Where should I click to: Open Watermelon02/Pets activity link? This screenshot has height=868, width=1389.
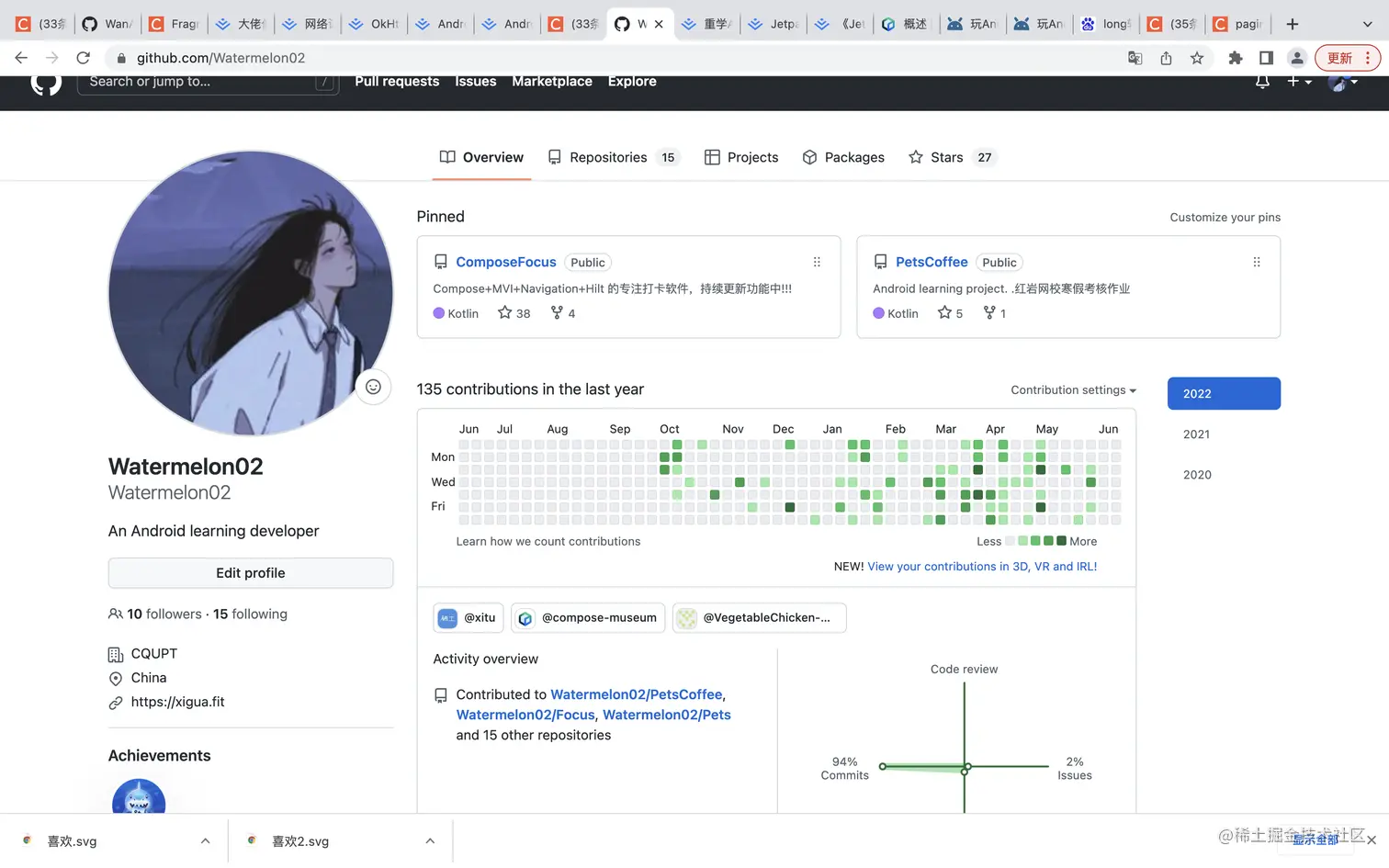667,715
